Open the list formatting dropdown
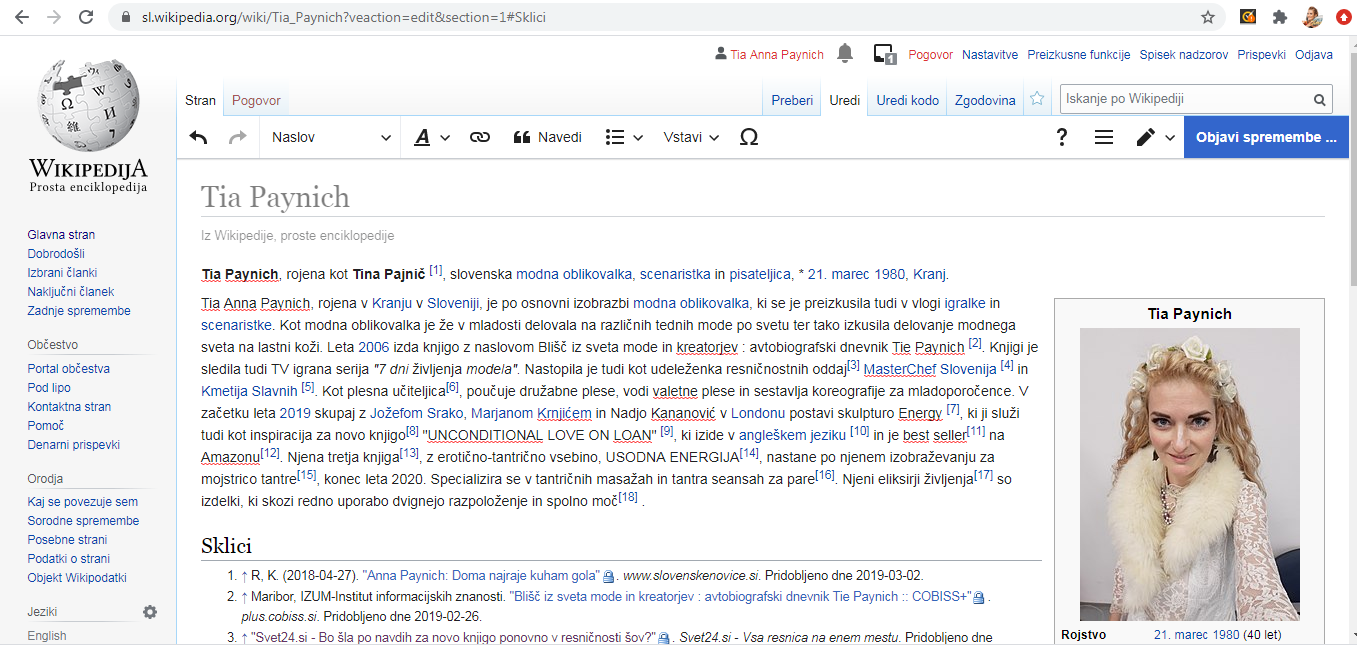 tap(622, 137)
